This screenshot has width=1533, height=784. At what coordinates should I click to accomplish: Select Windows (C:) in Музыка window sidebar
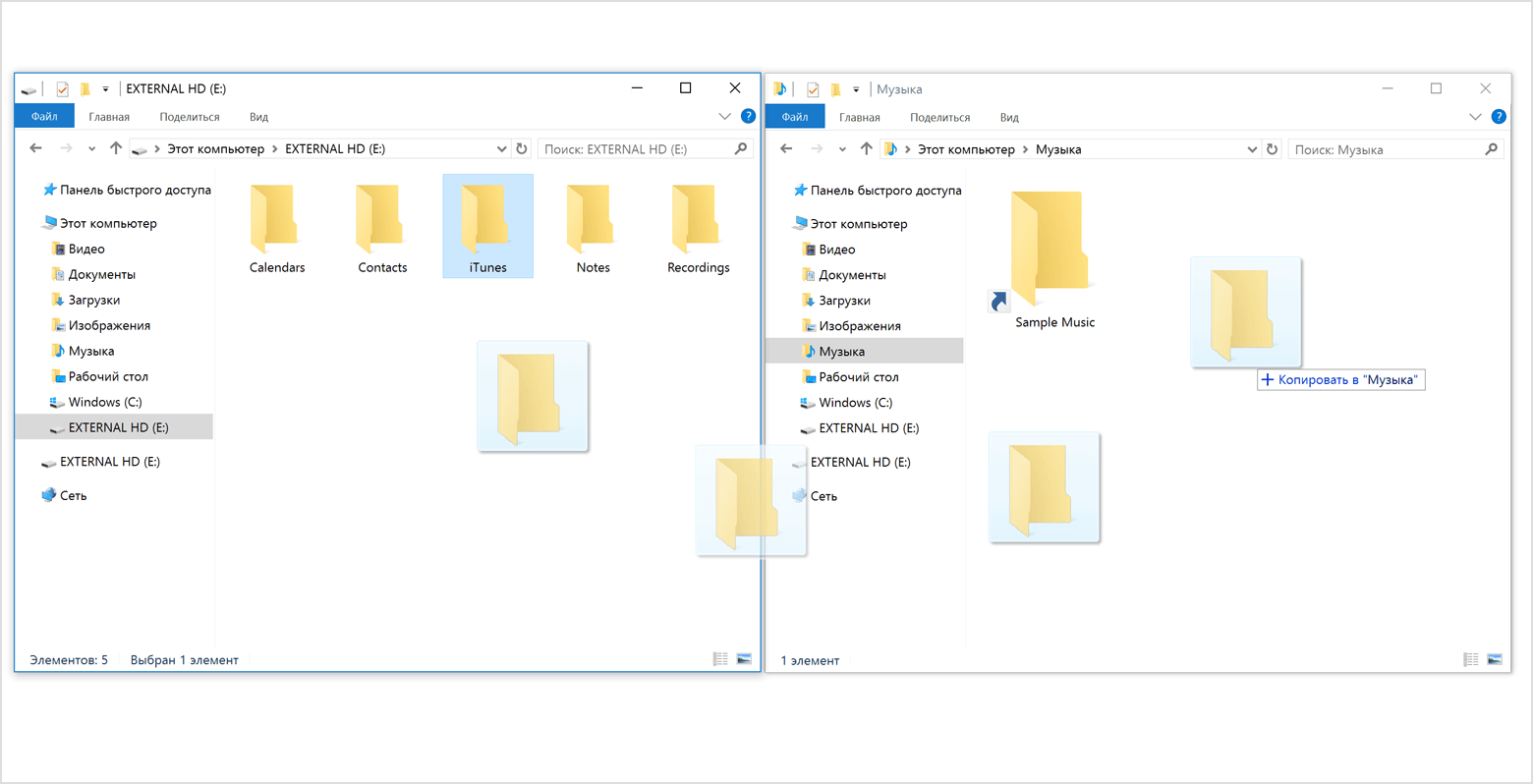pyautogui.click(x=855, y=403)
